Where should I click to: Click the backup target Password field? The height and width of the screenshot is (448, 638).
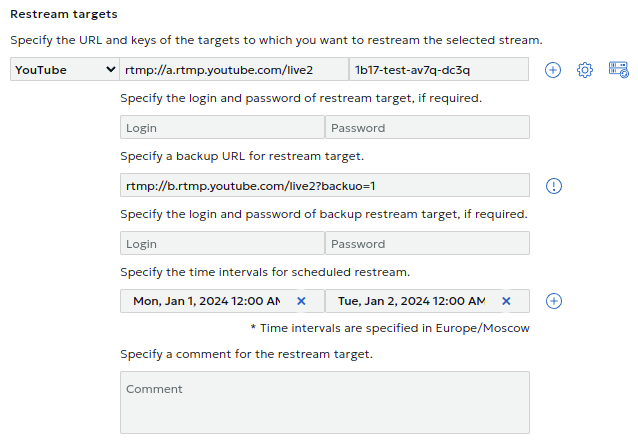[427, 244]
